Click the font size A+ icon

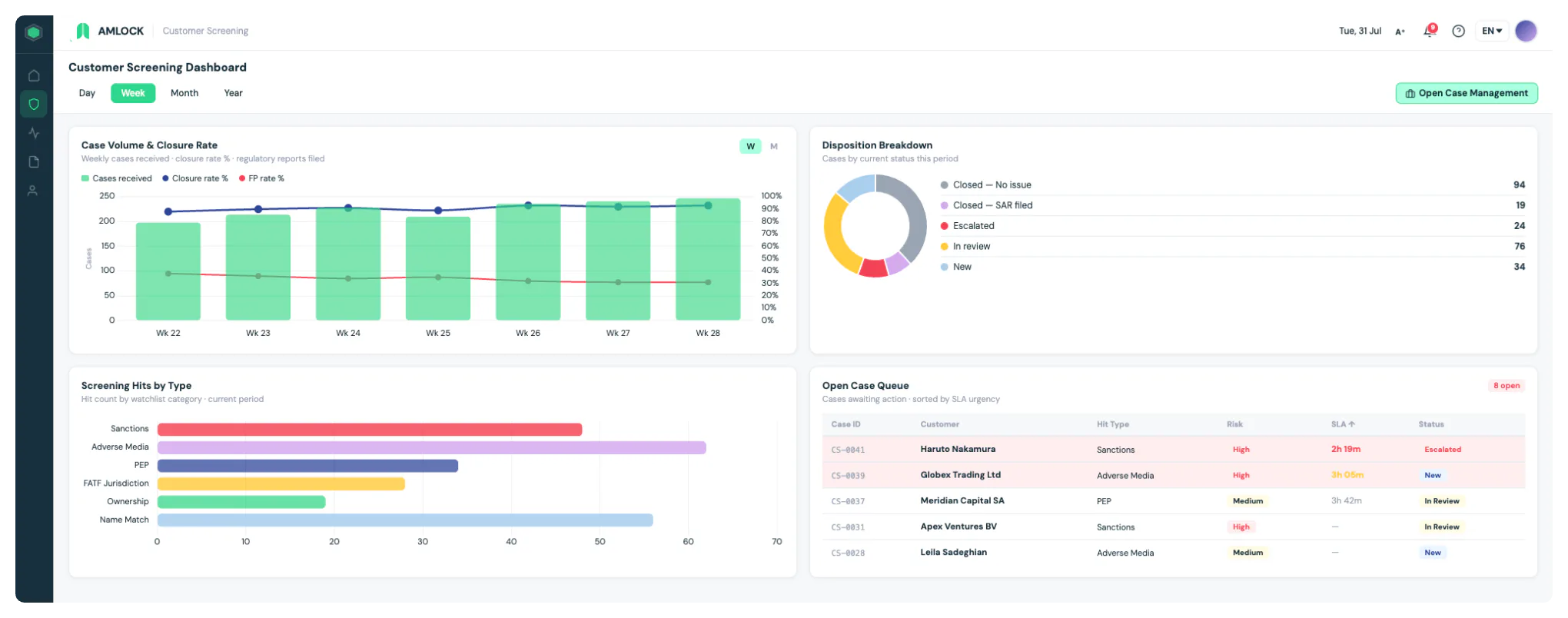[1400, 32]
